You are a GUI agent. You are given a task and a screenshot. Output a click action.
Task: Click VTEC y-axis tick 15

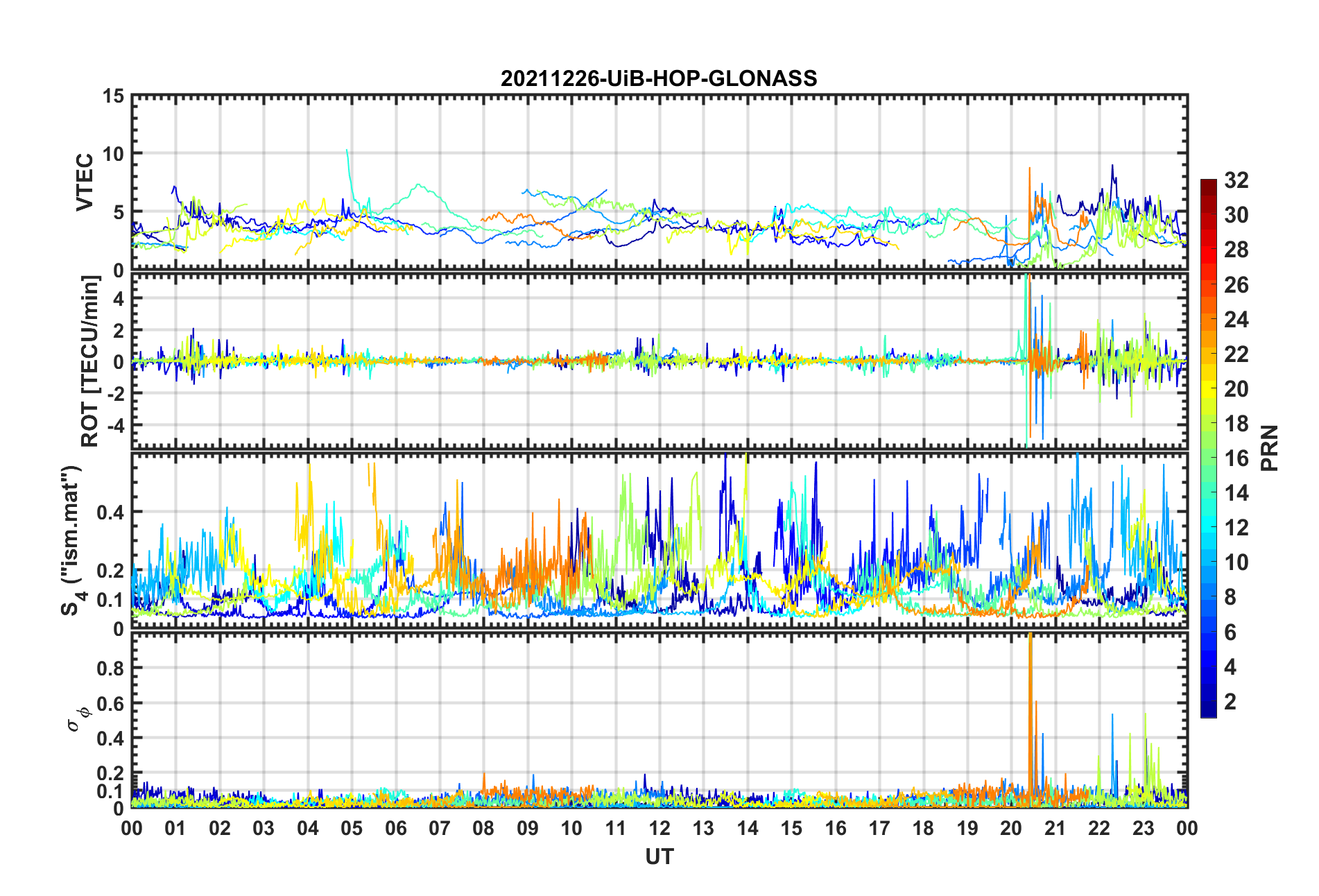pyautogui.click(x=114, y=97)
